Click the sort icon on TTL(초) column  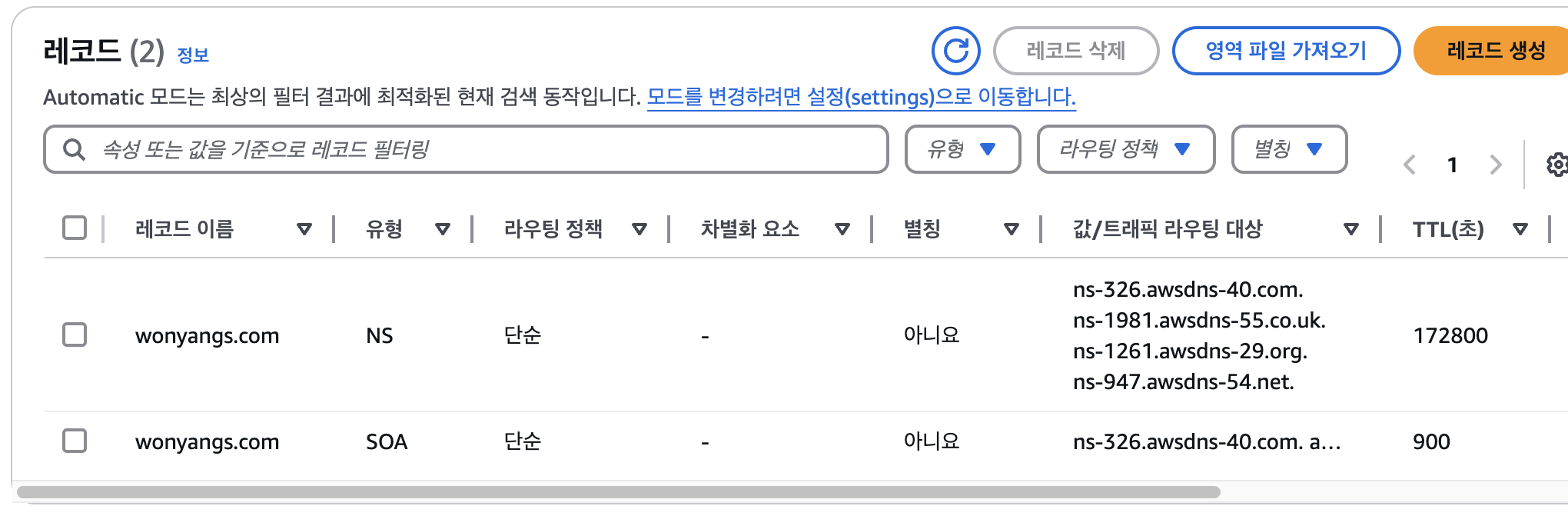click(1521, 228)
